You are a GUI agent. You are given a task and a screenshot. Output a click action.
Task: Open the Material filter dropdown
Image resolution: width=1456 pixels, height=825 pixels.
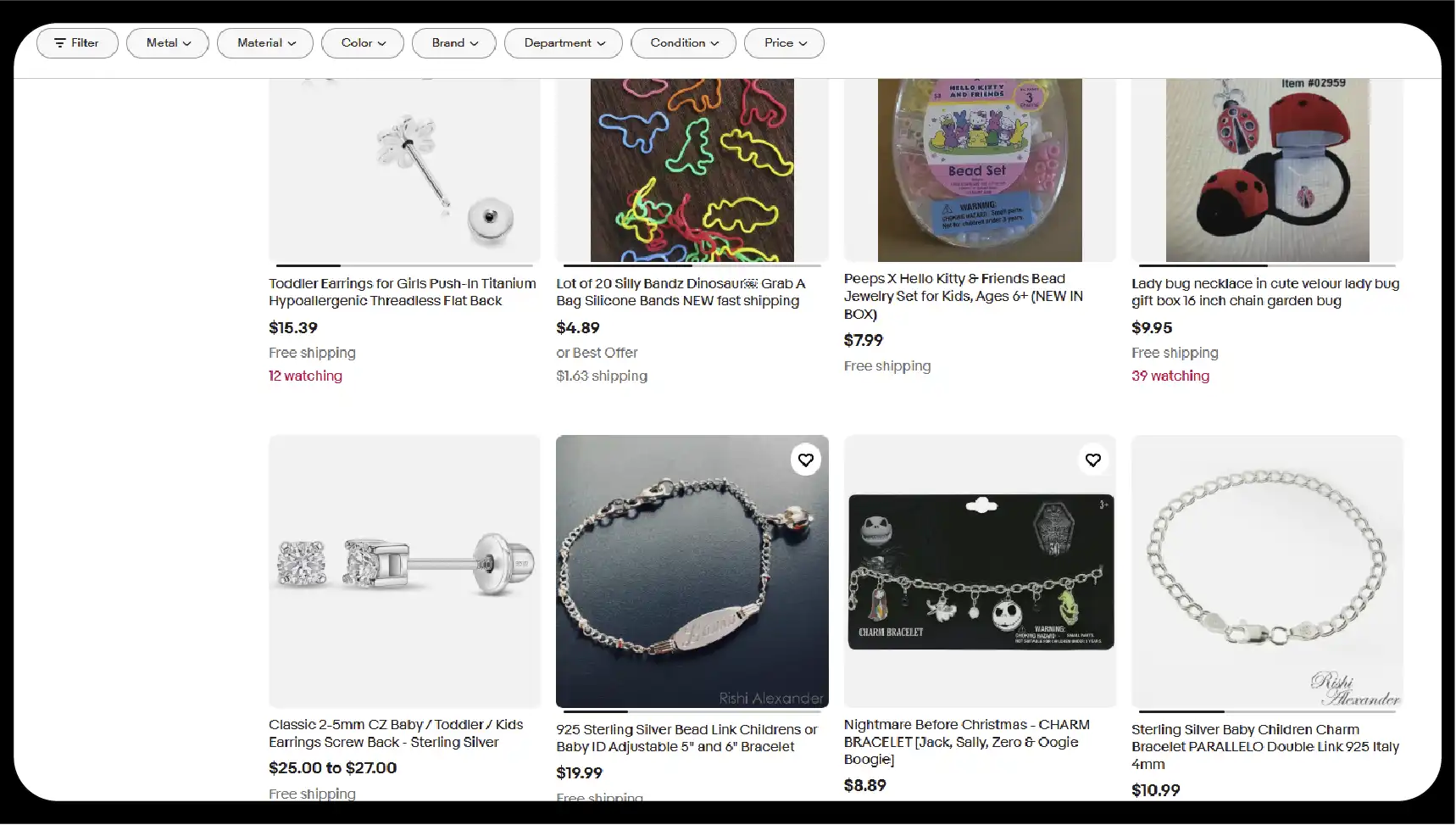[x=265, y=43]
